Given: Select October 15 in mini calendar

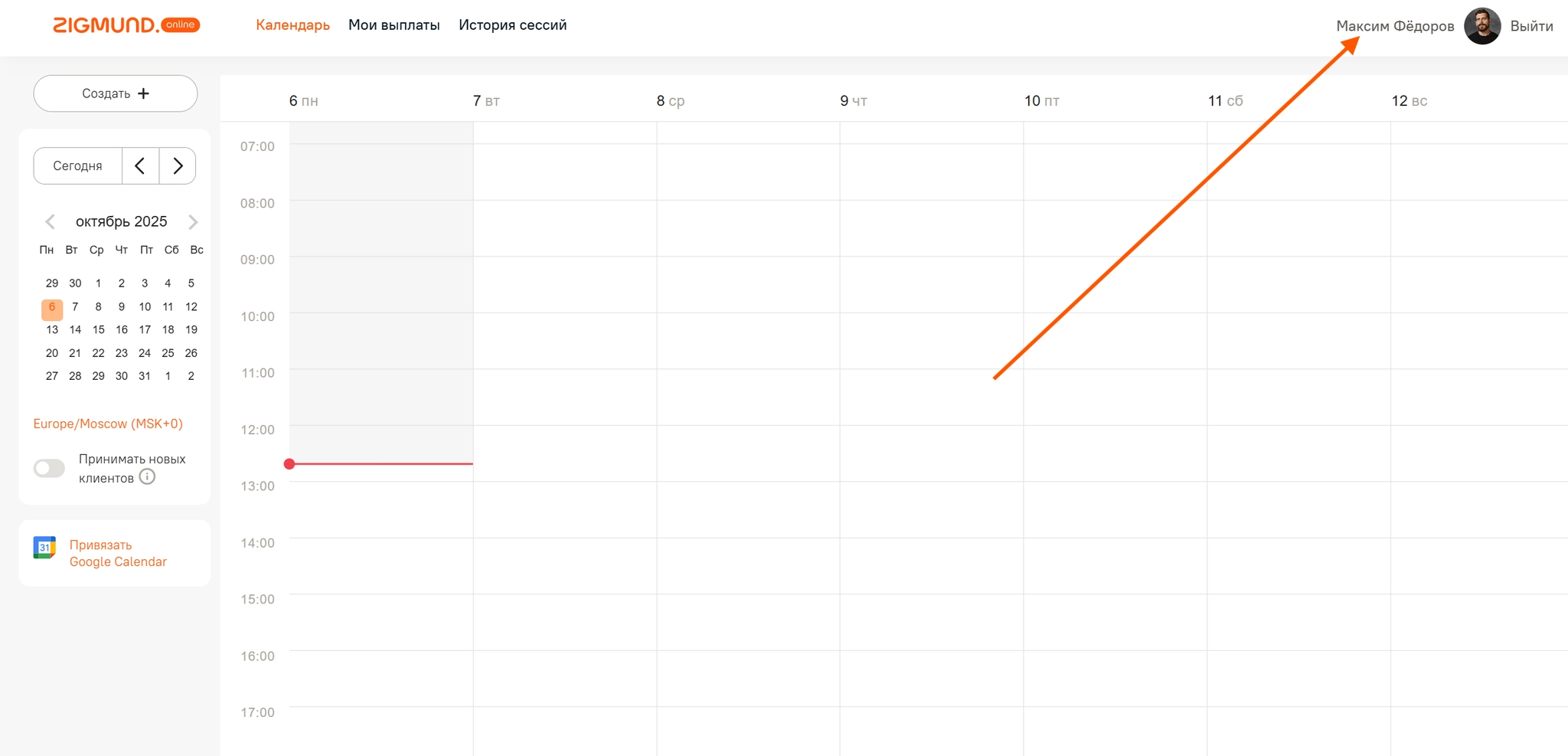Looking at the screenshot, I should [x=99, y=329].
